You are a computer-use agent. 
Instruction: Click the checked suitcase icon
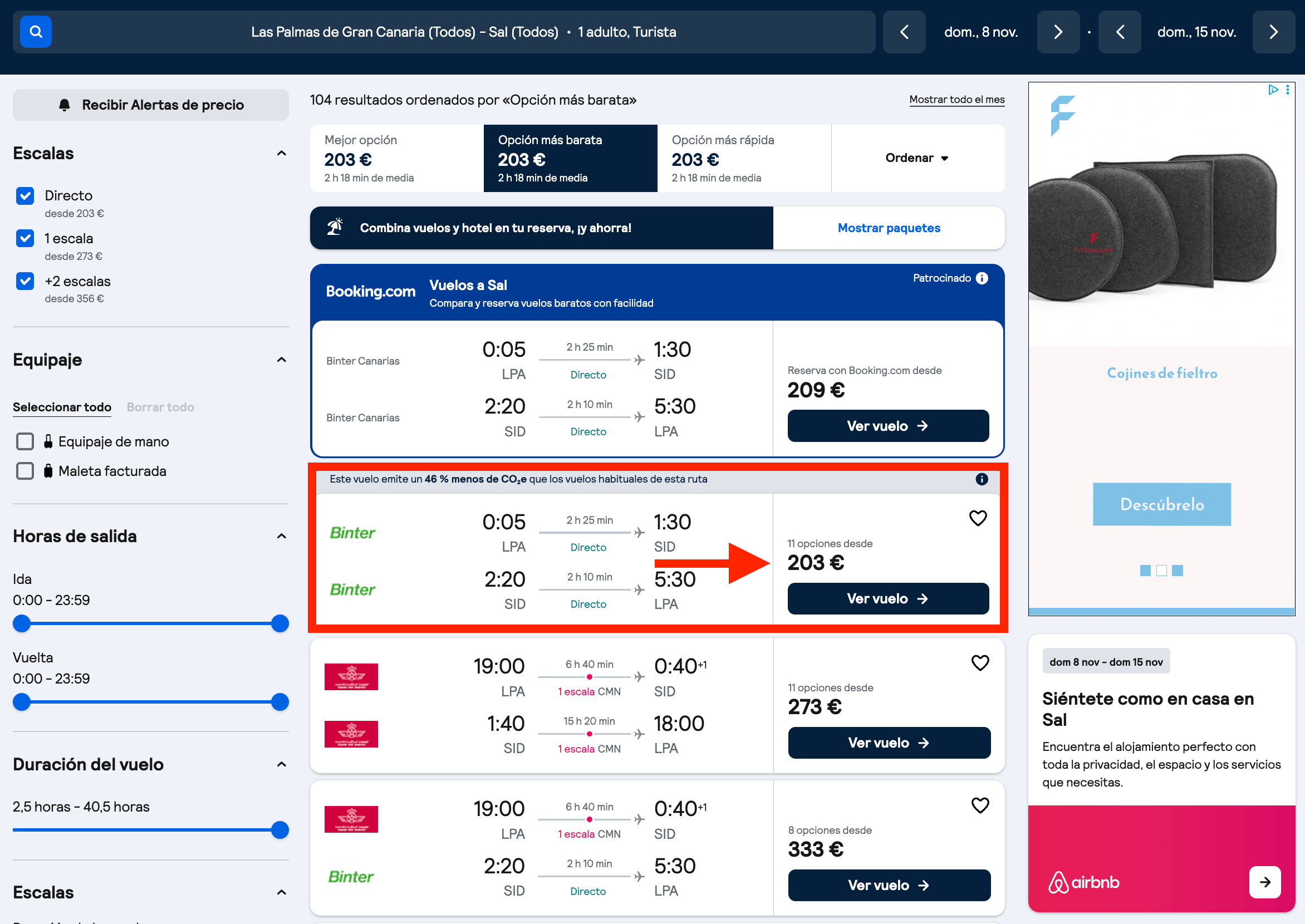tap(48, 471)
